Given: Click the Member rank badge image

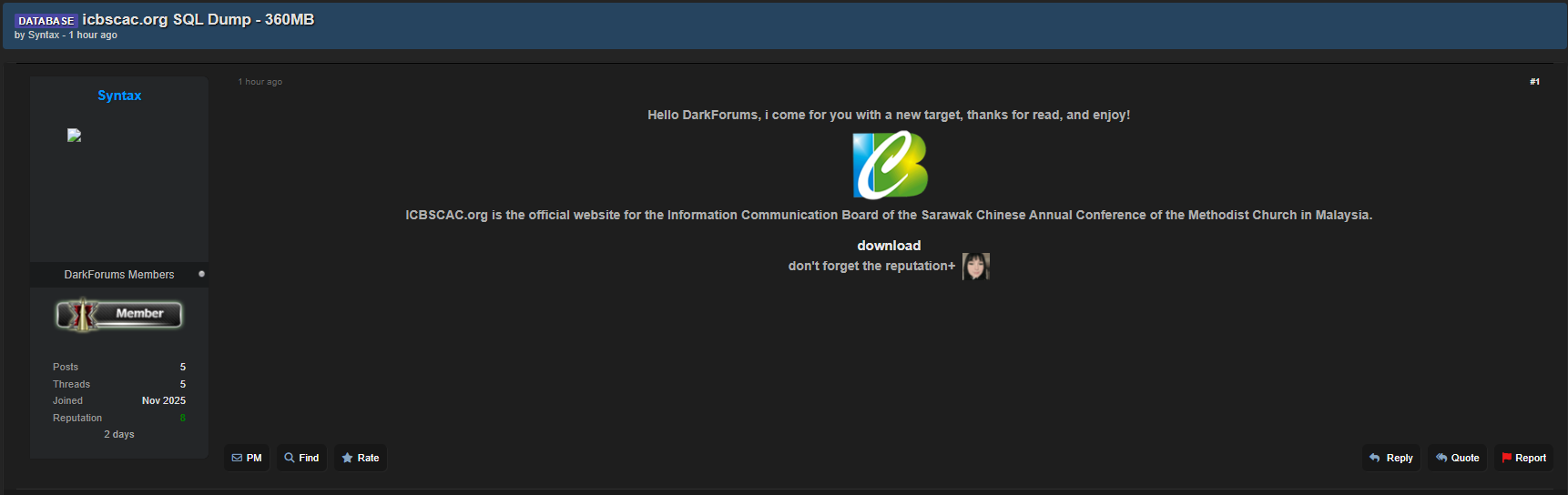Looking at the screenshot, I should coord(119,315).
